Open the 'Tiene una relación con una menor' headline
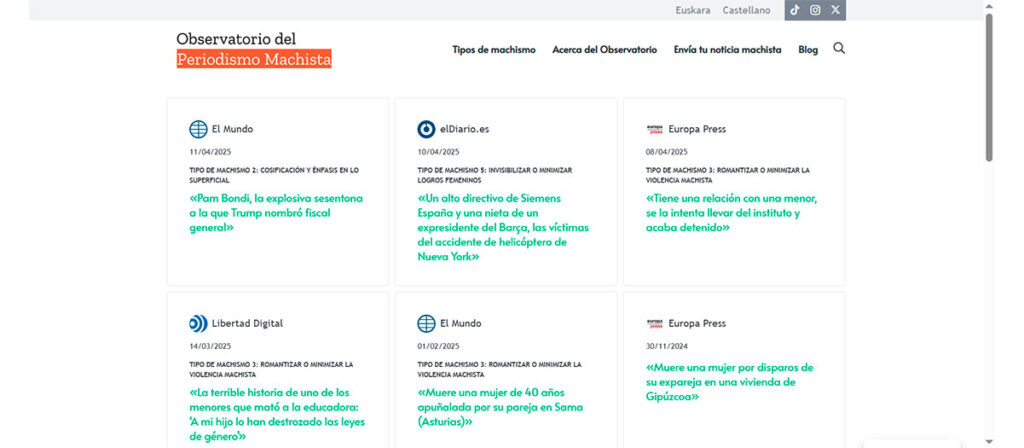 (731, 213)
